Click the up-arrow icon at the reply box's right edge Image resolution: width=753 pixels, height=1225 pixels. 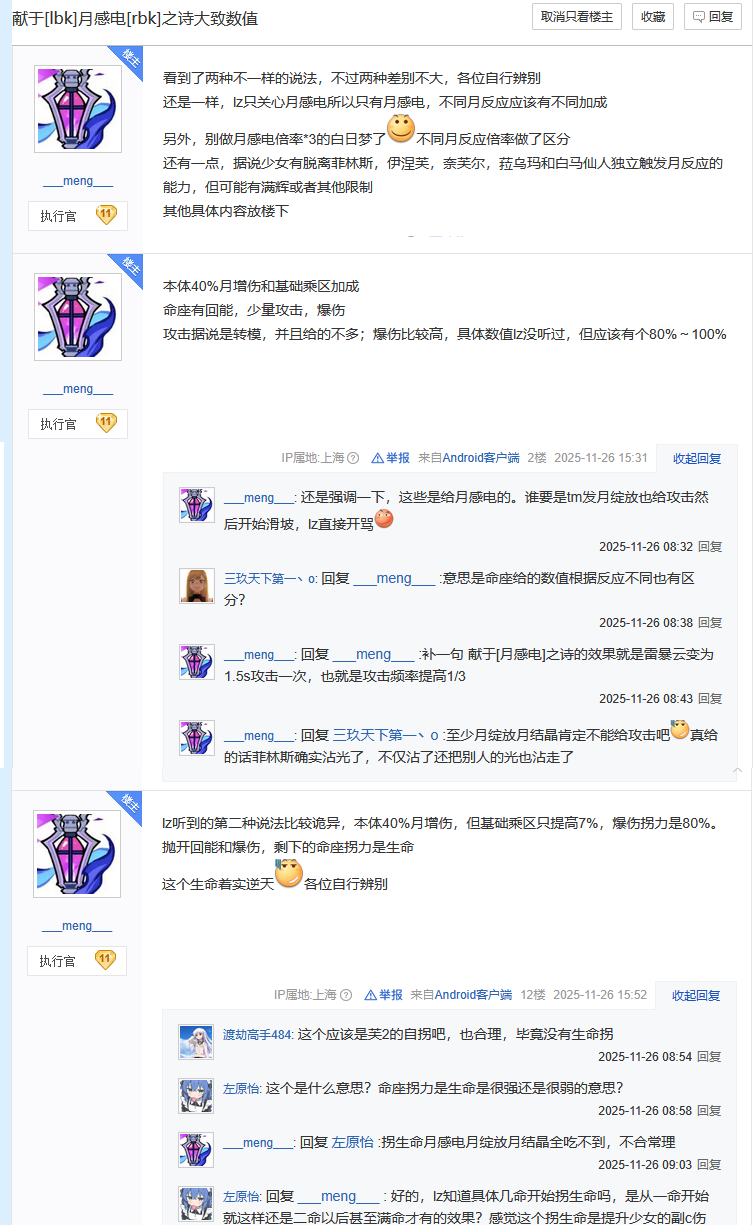coord(738,770)
